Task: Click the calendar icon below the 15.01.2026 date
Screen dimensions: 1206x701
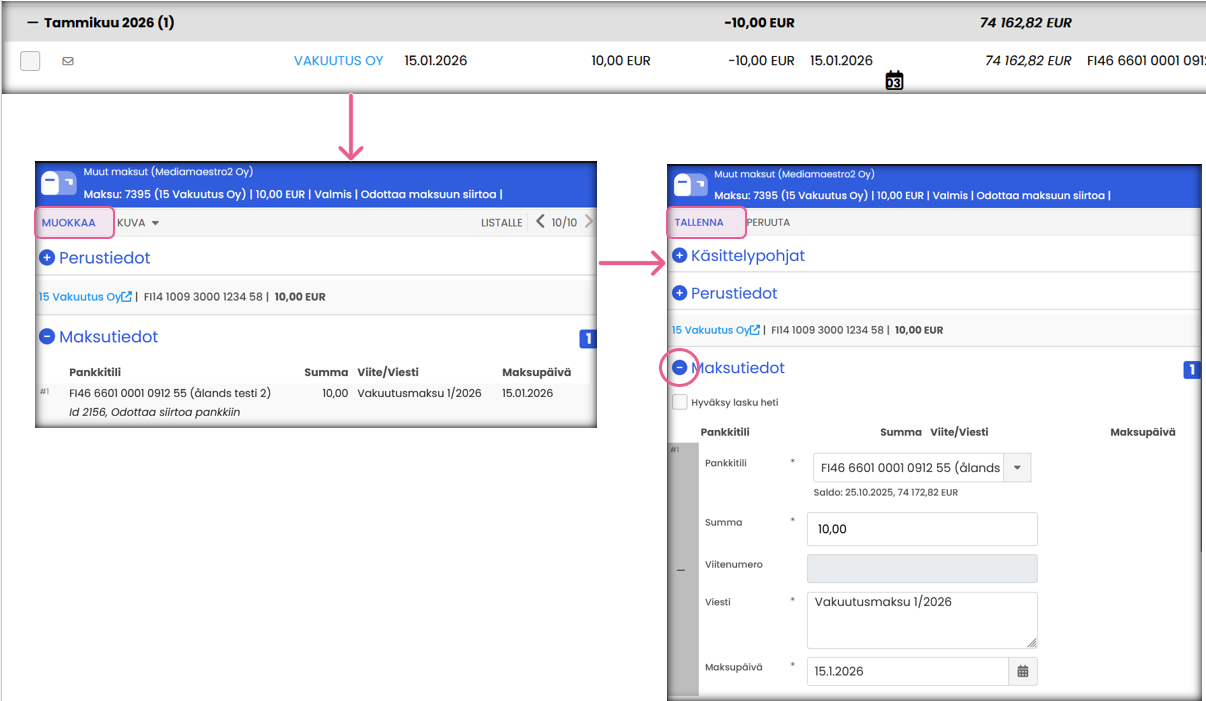Action: (x=894, y=81)
